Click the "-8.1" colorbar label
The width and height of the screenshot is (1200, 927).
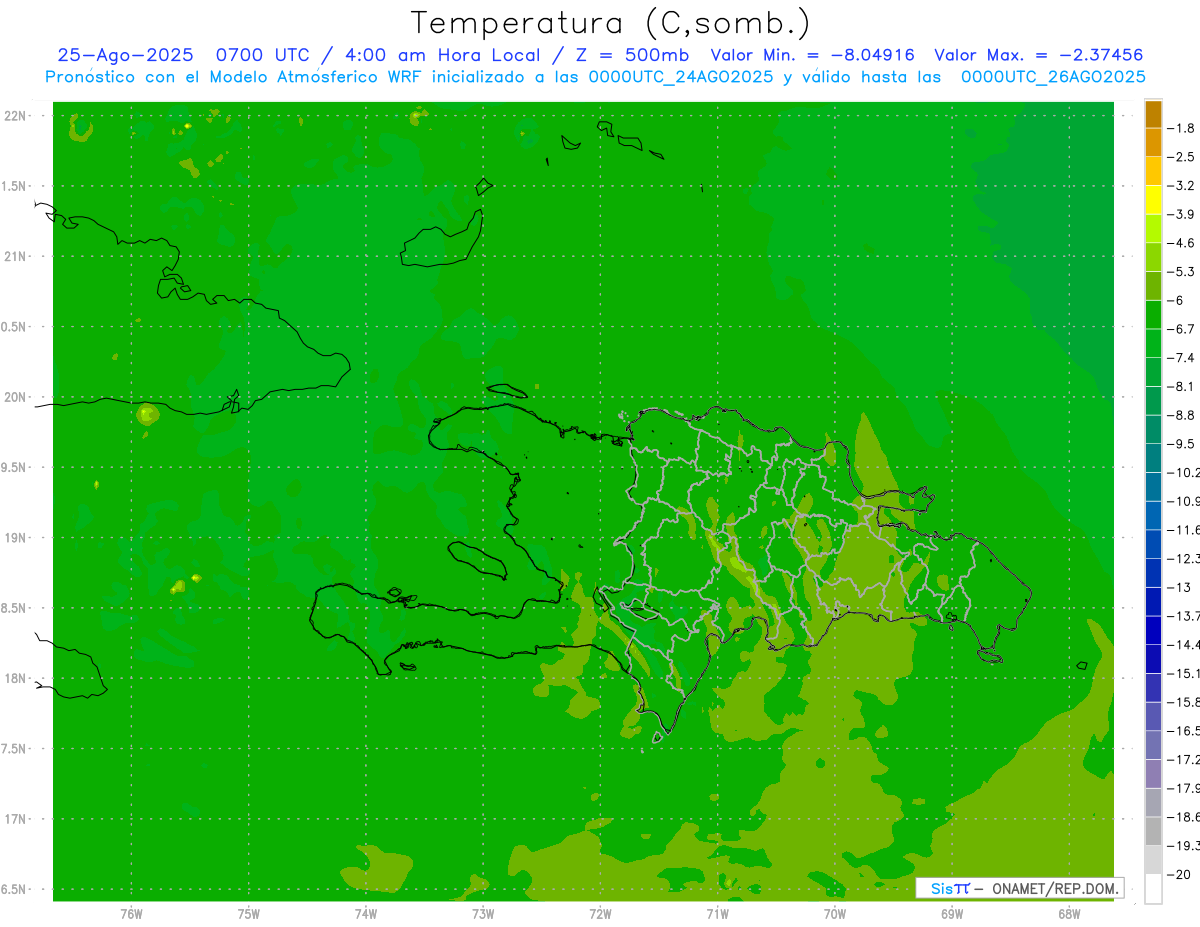click(x=1181, y=386)
